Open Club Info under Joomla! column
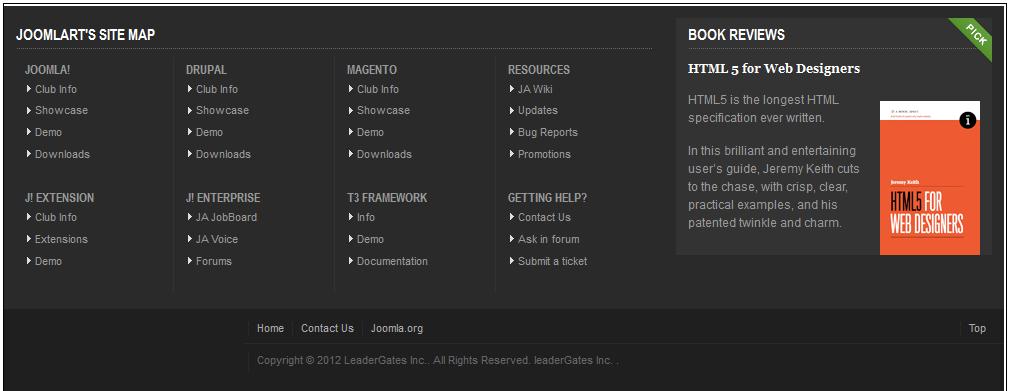The width and height of the screenshot is (1009, 391). pyautogui.click(x=56, y=89)
